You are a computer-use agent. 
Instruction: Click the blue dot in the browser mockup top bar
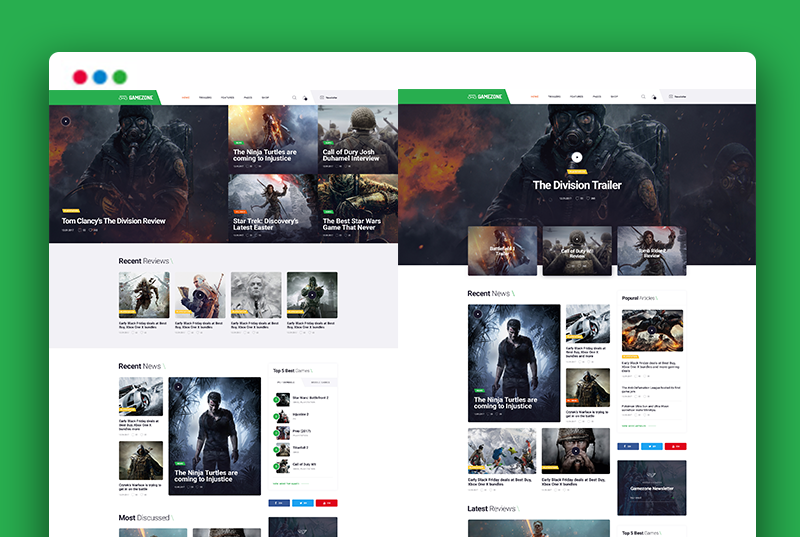click(x=100, y=77)
